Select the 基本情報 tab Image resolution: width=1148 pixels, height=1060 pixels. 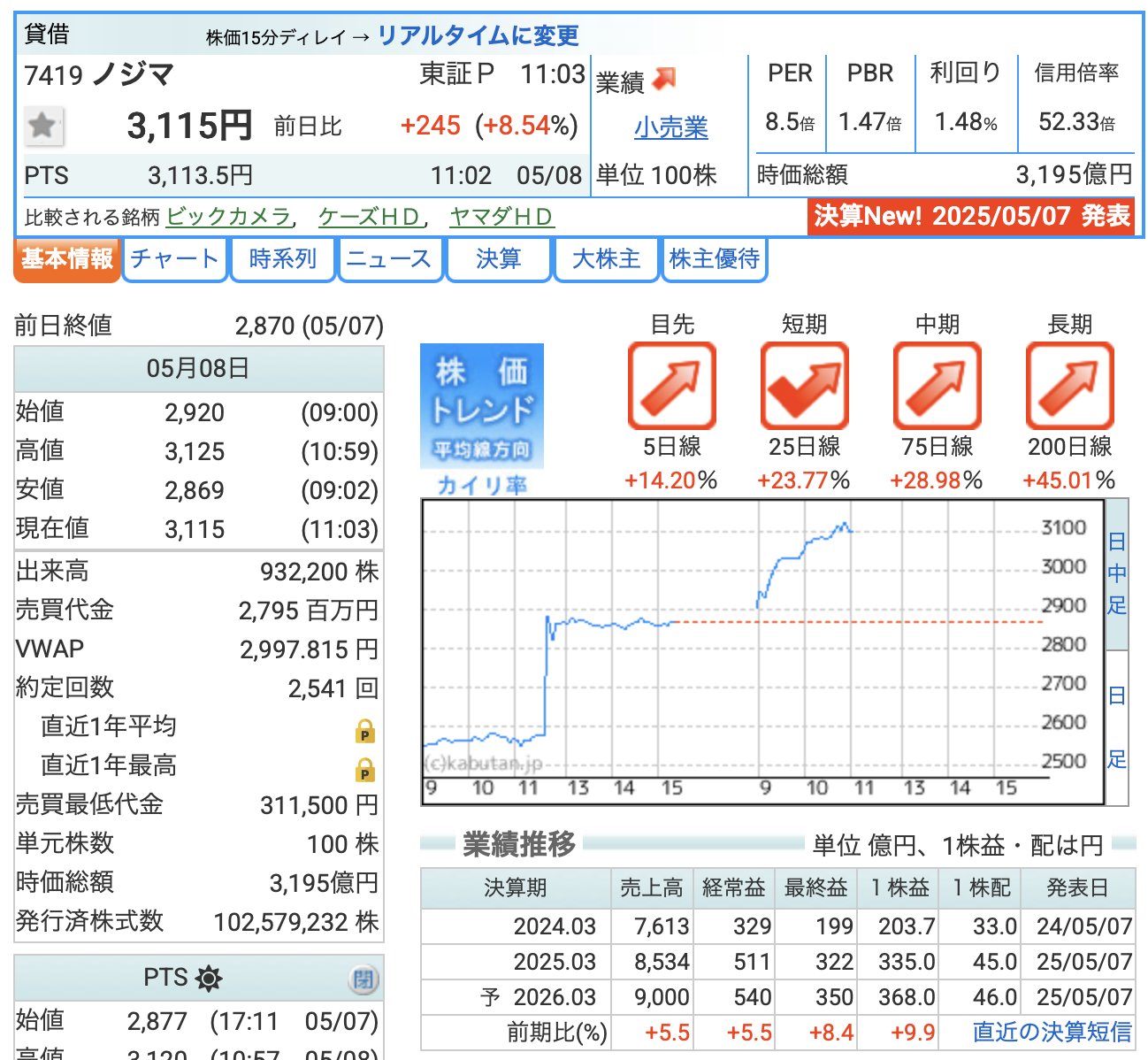click(67, 259)
